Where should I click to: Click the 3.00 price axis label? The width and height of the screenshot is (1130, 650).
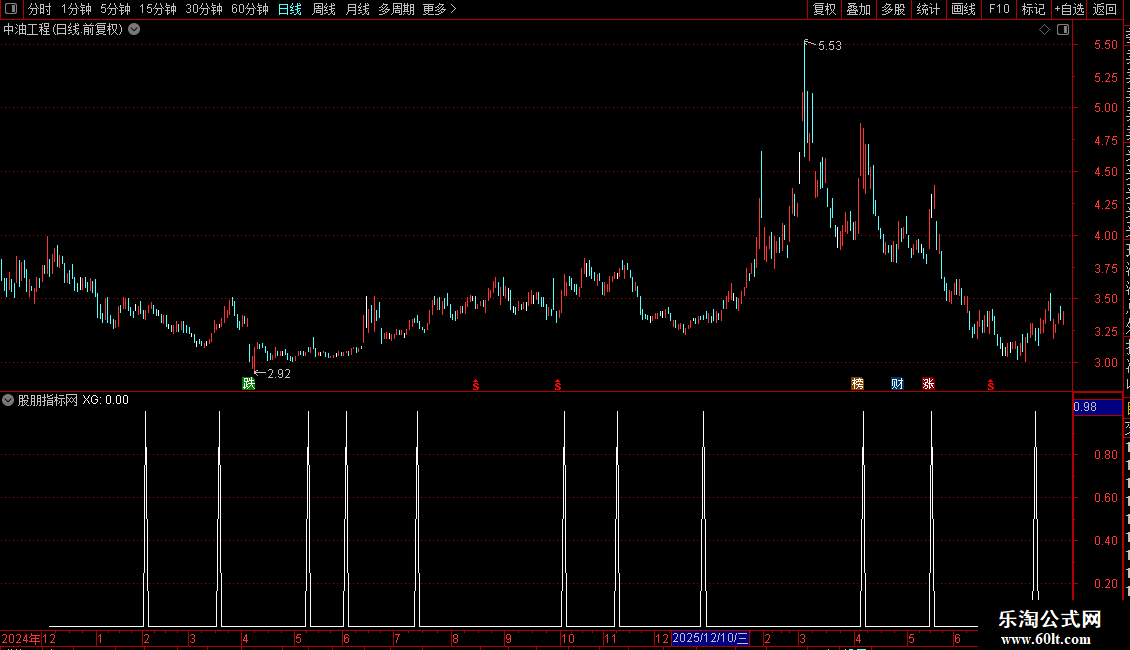pos(1105,363)
